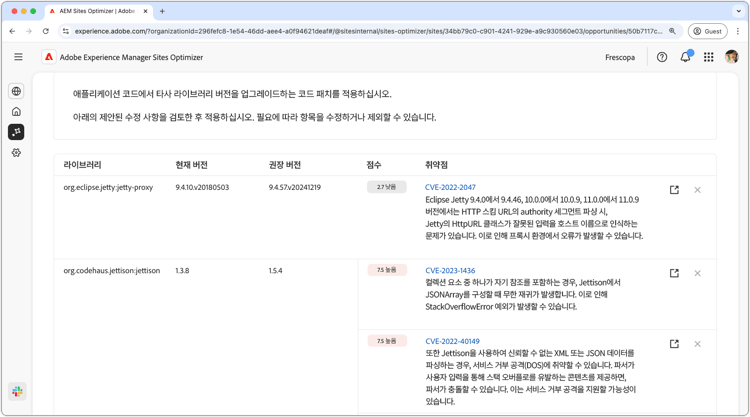Open the settings gear in sidebar
Image resolution: width=750 pixels, height=417 pixels.
[x=16, y=153]
